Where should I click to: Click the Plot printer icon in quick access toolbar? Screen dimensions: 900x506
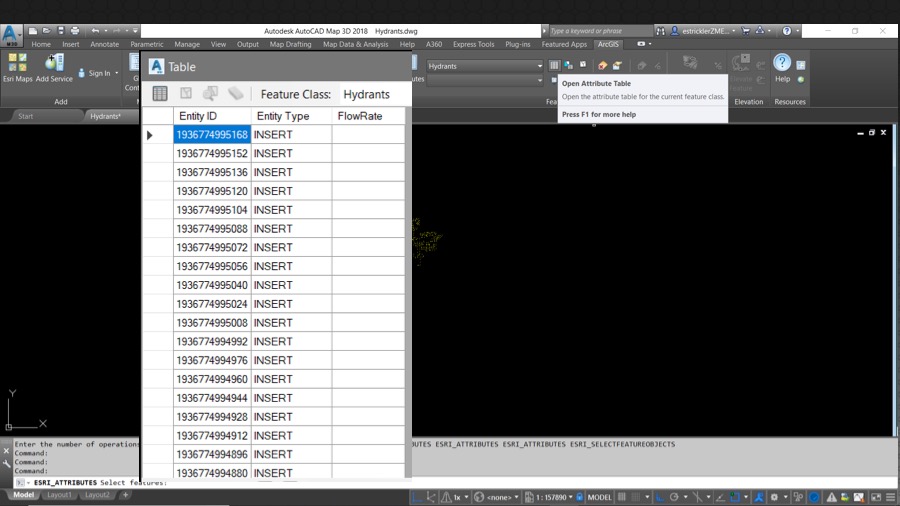[75, 31]
